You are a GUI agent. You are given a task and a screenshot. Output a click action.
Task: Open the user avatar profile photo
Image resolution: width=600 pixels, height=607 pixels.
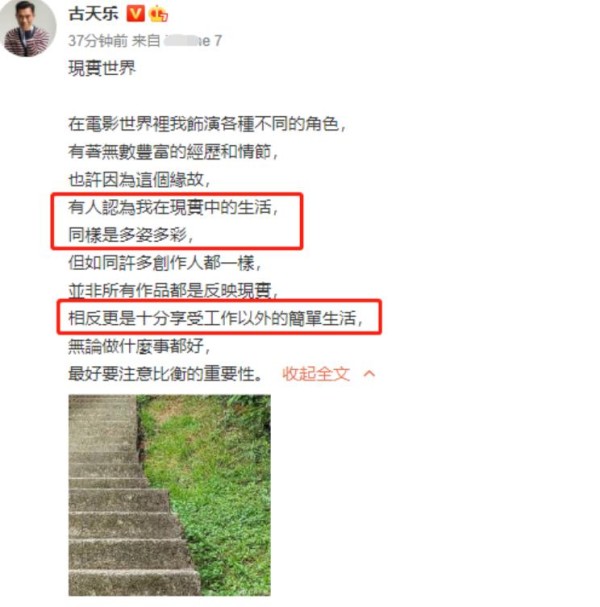click(28, 28)
